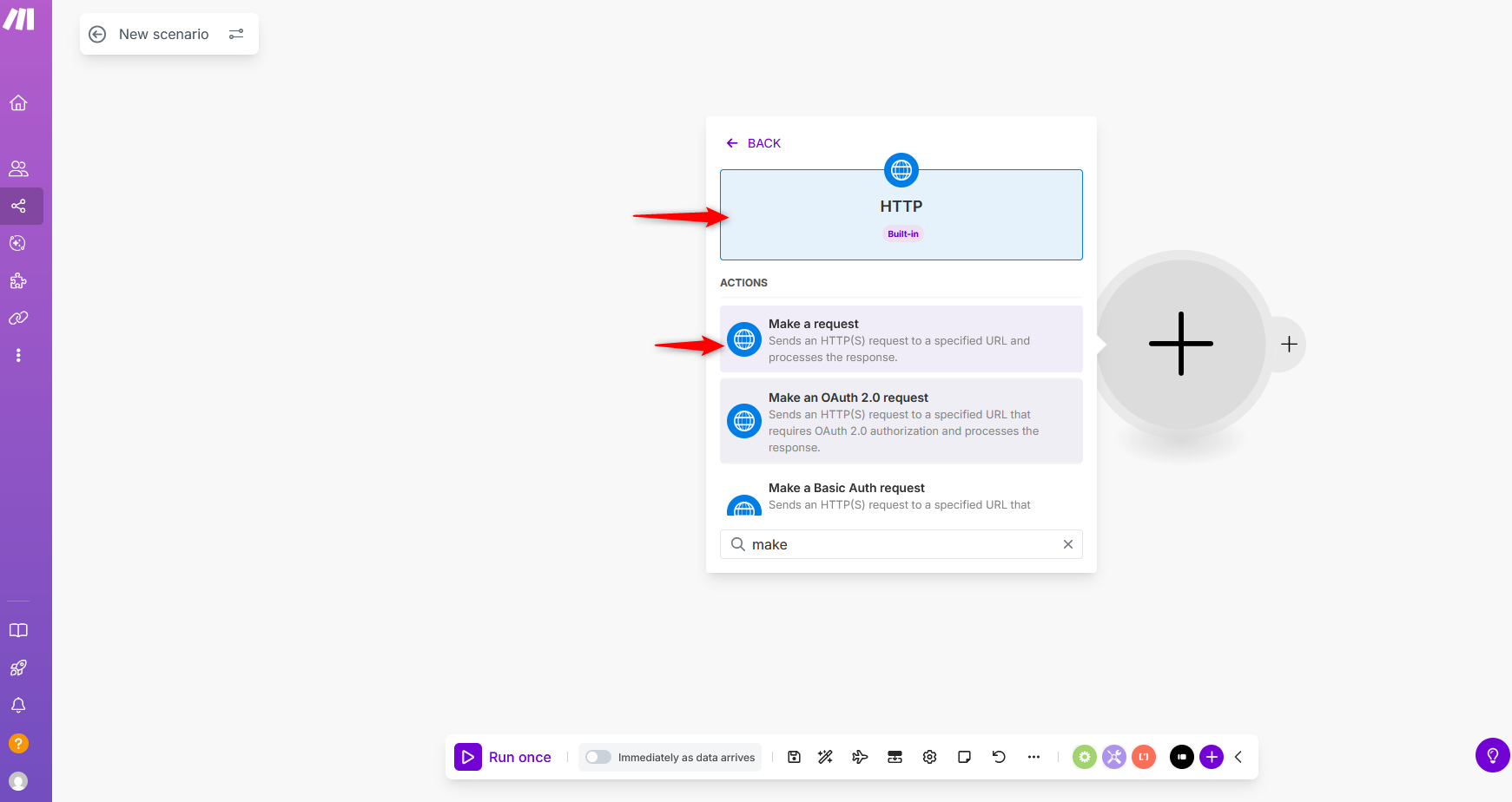The image size is (1512, 802).
Task: Open notifications bell in sidebar
Action: pos(18,705)
